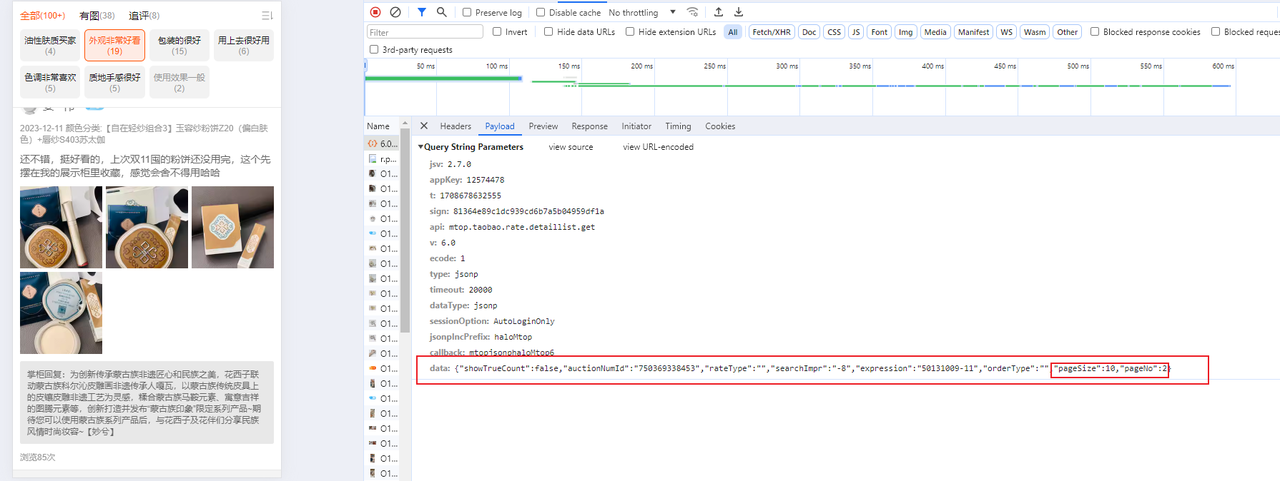The height and width of the screenshot is (481, 1280).
Task: Open network conditions Wi-Fi icon
Action: 692,12
